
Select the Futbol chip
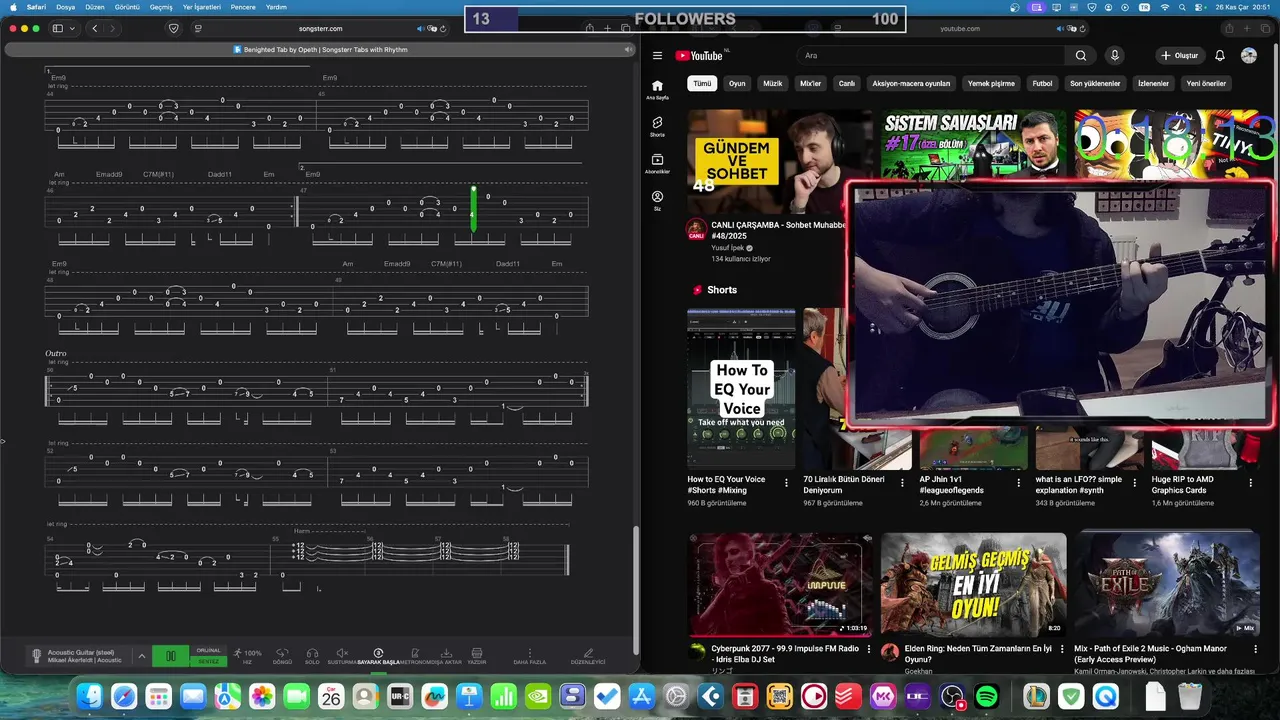coord(1043,84)
